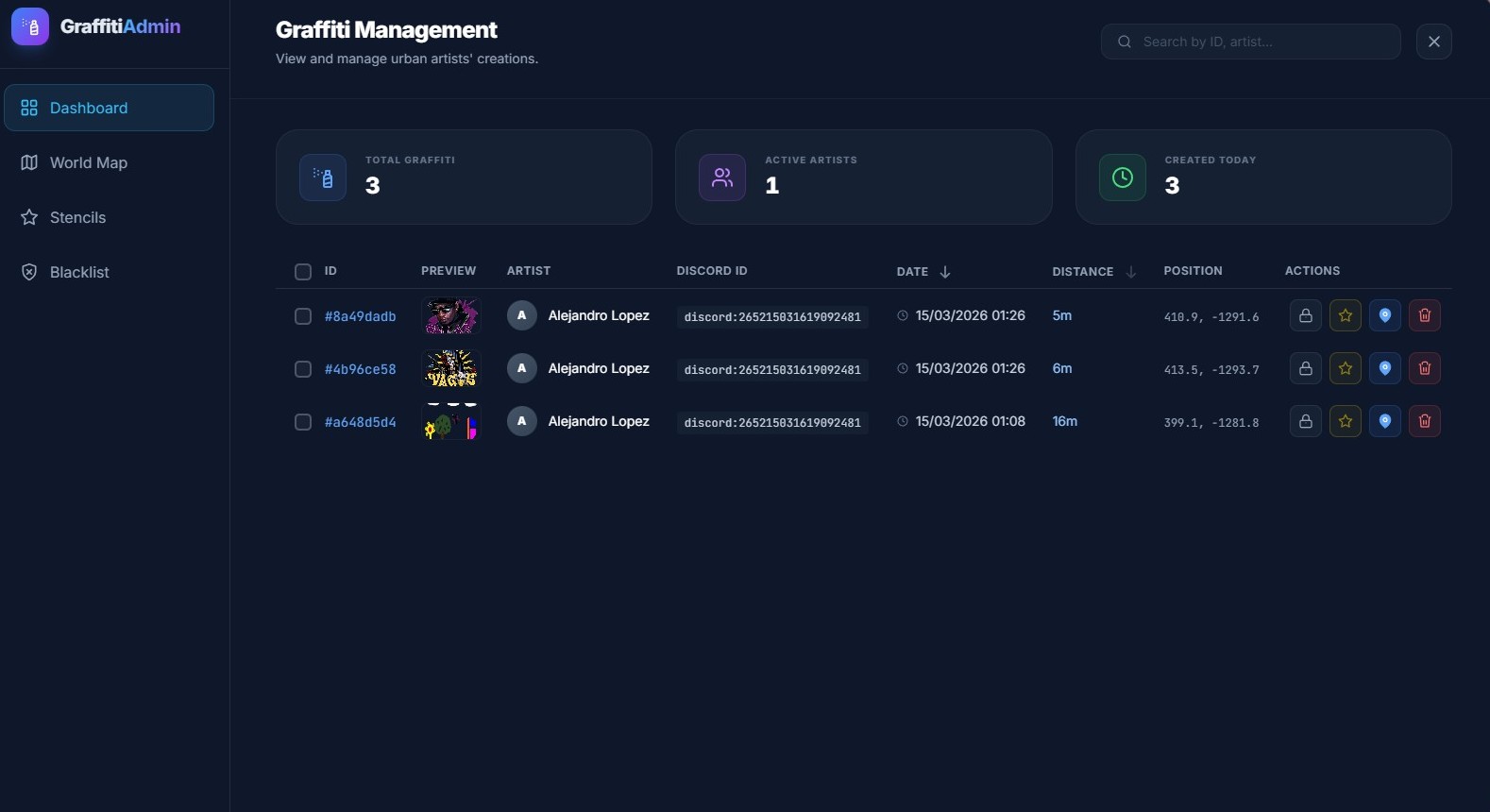
Task: Click the lock icon for graffiti #4b96ce58
Action: pyautogui.click(x=1305, y=368)
